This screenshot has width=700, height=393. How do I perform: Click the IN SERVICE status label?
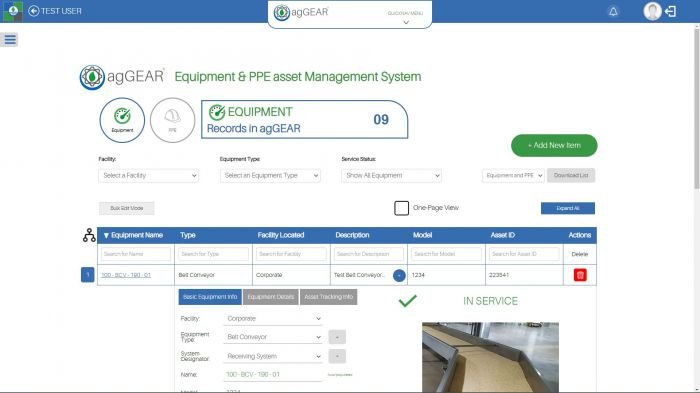click(490, 301)
